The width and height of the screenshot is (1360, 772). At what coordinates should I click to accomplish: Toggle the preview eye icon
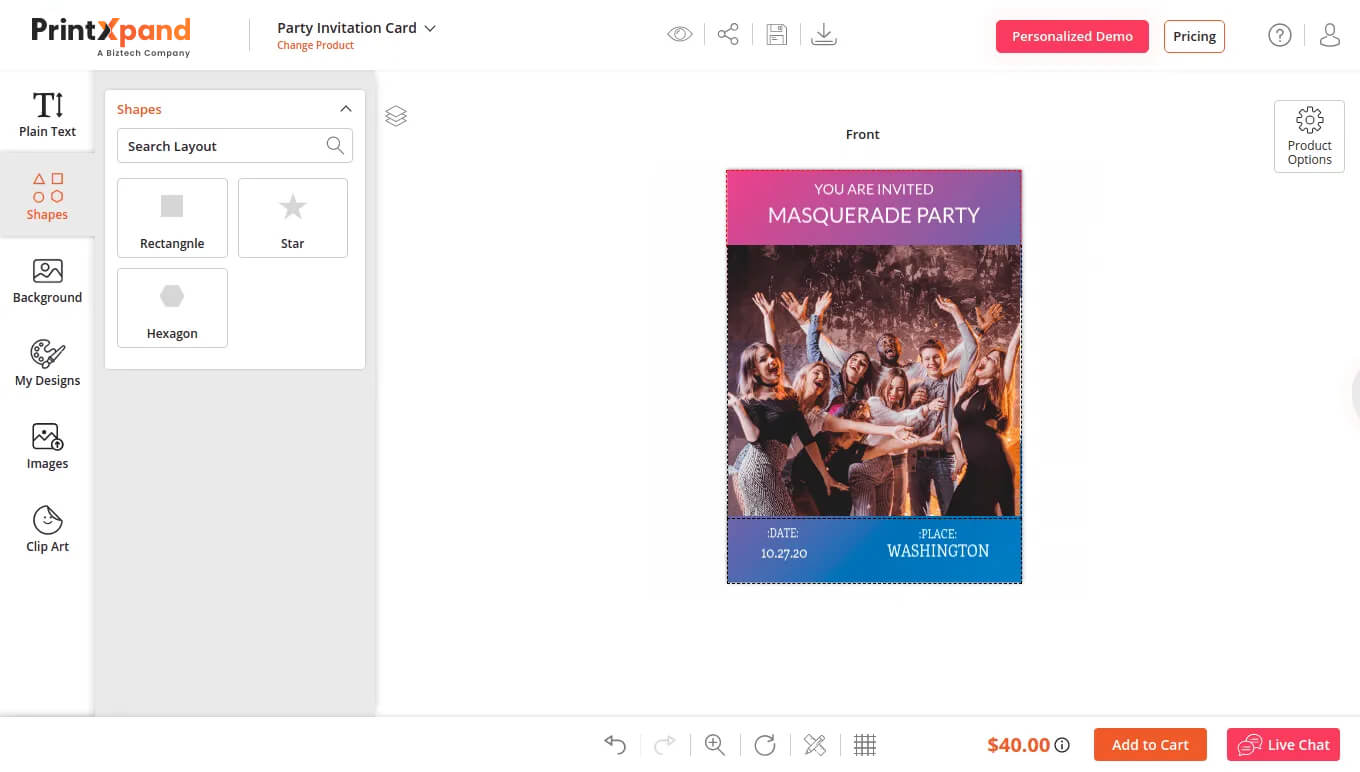point(680,35)
